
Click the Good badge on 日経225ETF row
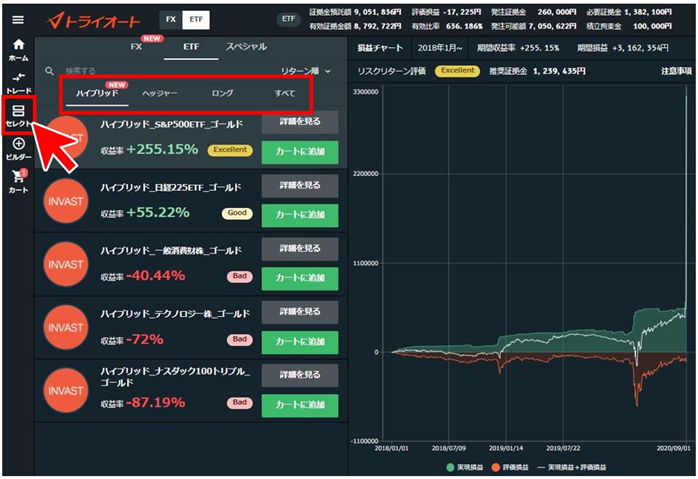(x=237, y=213)
